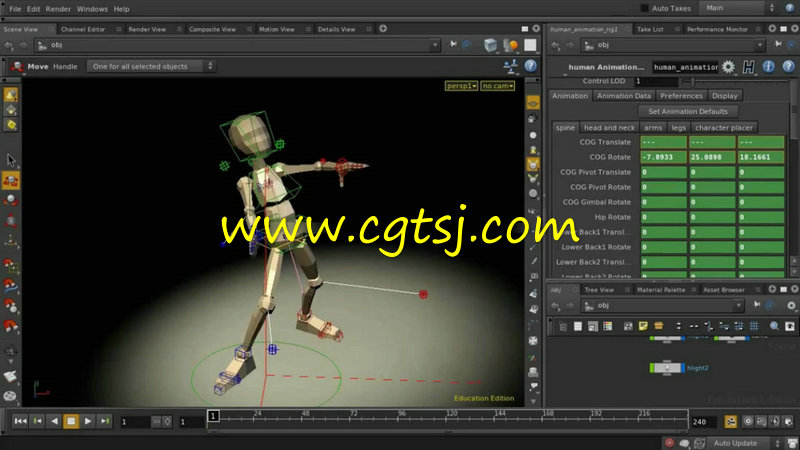Viewport: 800px width, 450px height.
Task: Select the Move tool icon in the operation bar
Action: tap(17, 66)
